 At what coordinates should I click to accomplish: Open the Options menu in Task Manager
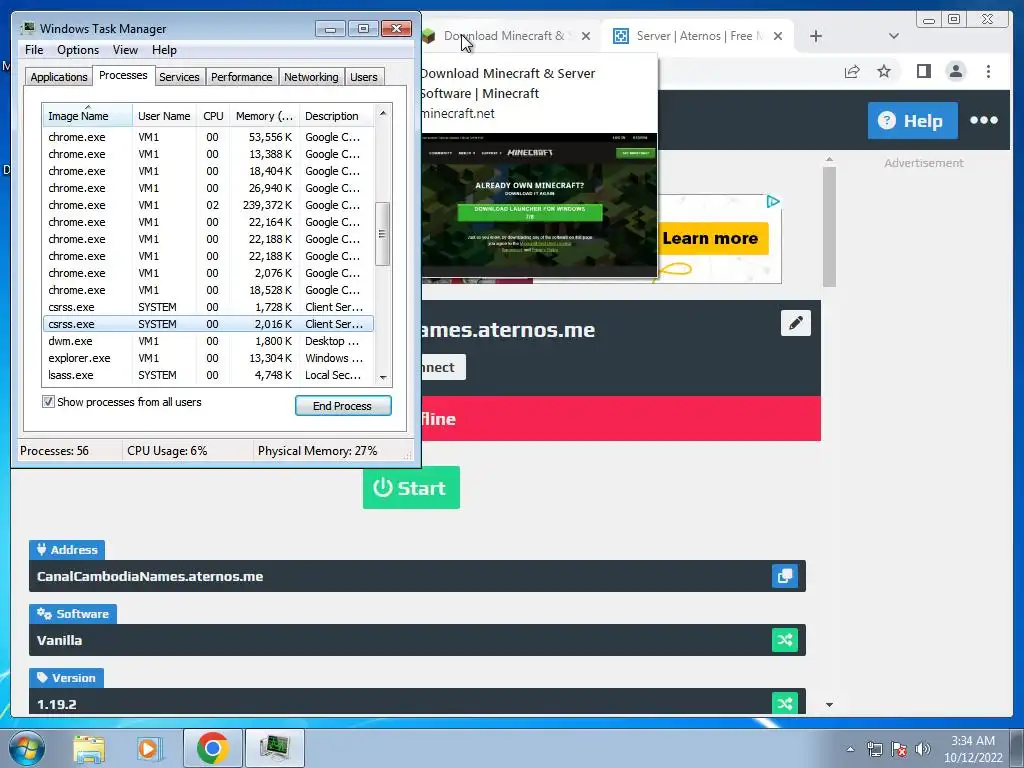pos(78,50)
